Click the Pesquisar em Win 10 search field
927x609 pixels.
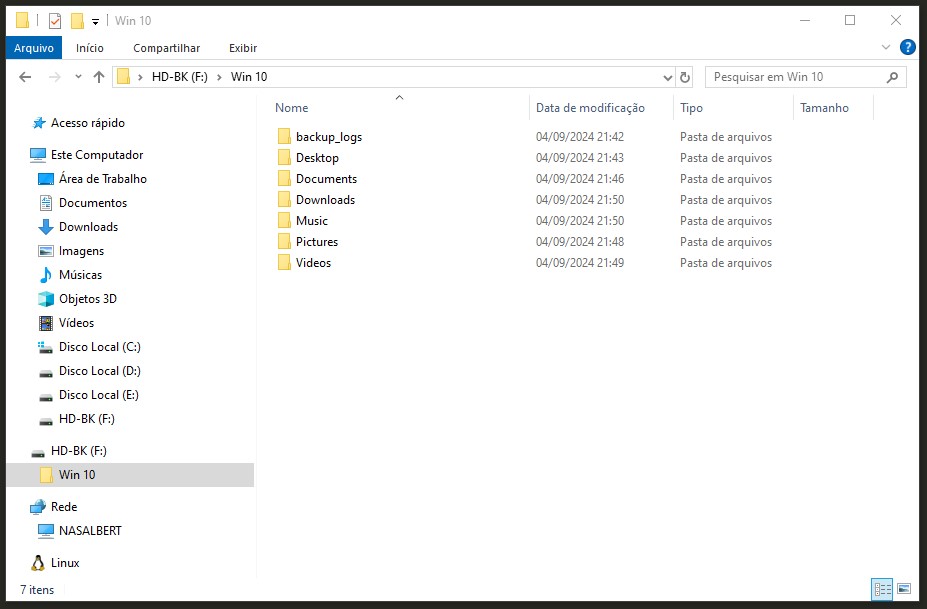click(795, 77)
